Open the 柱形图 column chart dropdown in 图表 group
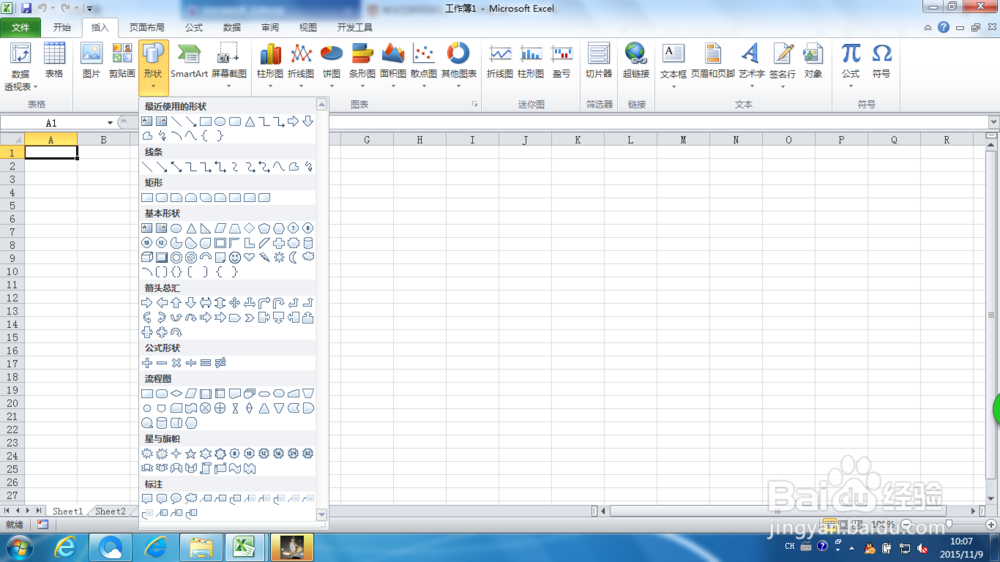The height and width of the screenshot is (562, 1000). pyautogui.click(x=270, y=86)
